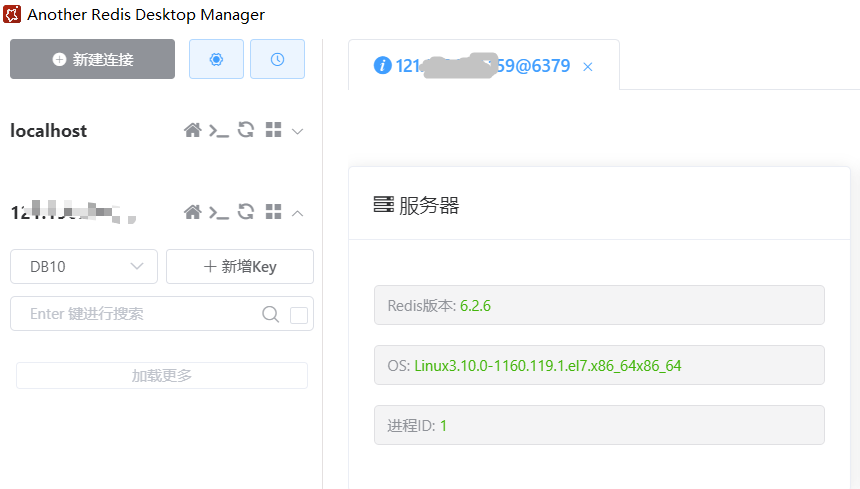Select the localhost connection name
860x489 pixels.
coord(48,130)
